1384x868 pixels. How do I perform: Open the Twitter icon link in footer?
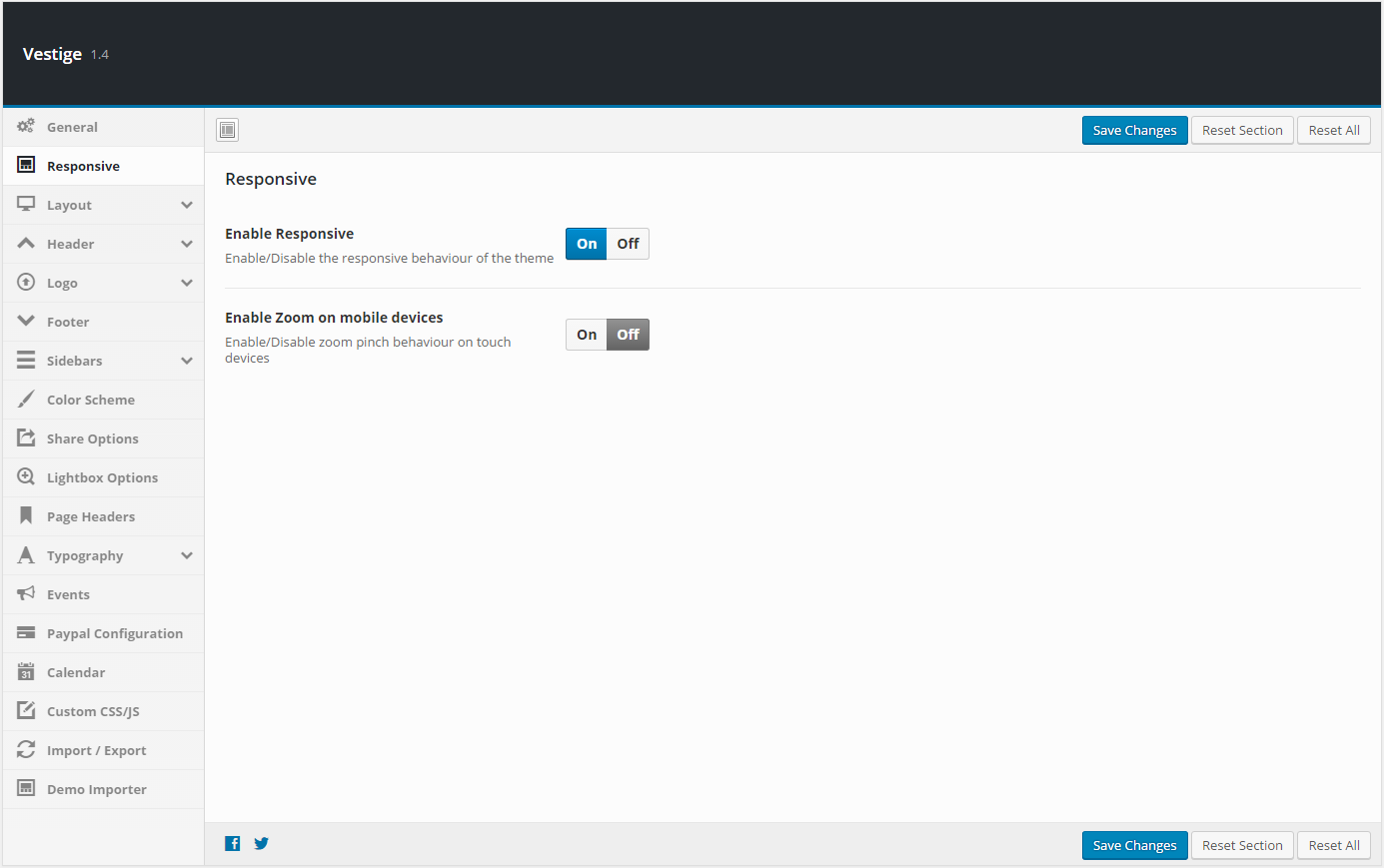262,843
